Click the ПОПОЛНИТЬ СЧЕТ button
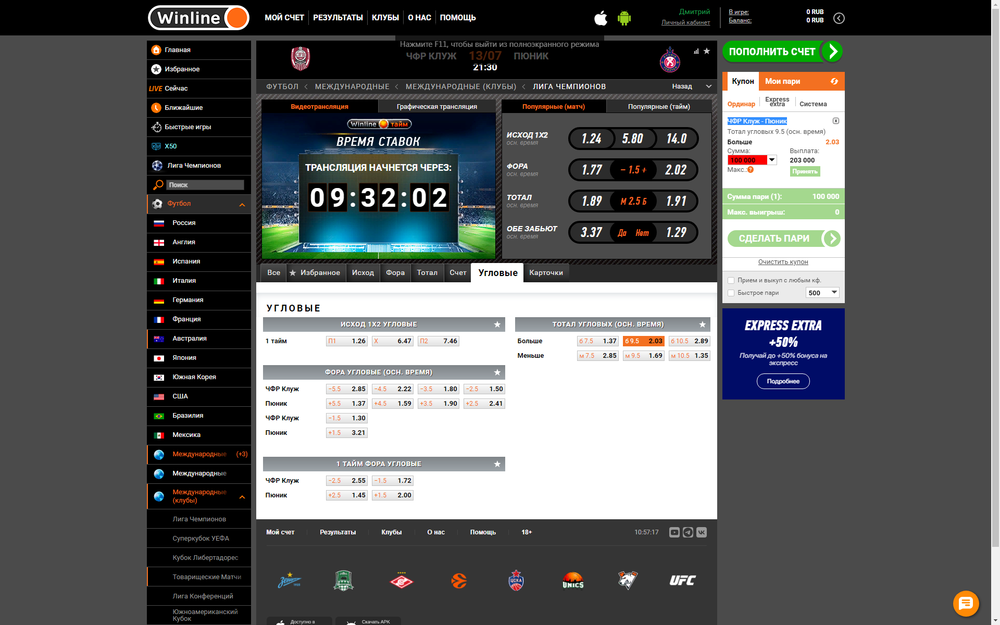 783,52
